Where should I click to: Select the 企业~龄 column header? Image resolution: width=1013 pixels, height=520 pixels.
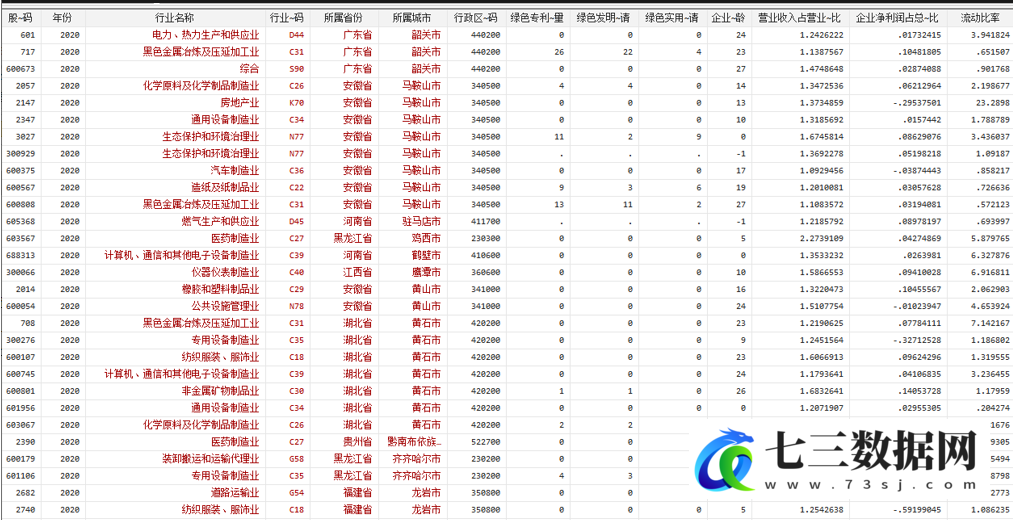pos(729,17)
